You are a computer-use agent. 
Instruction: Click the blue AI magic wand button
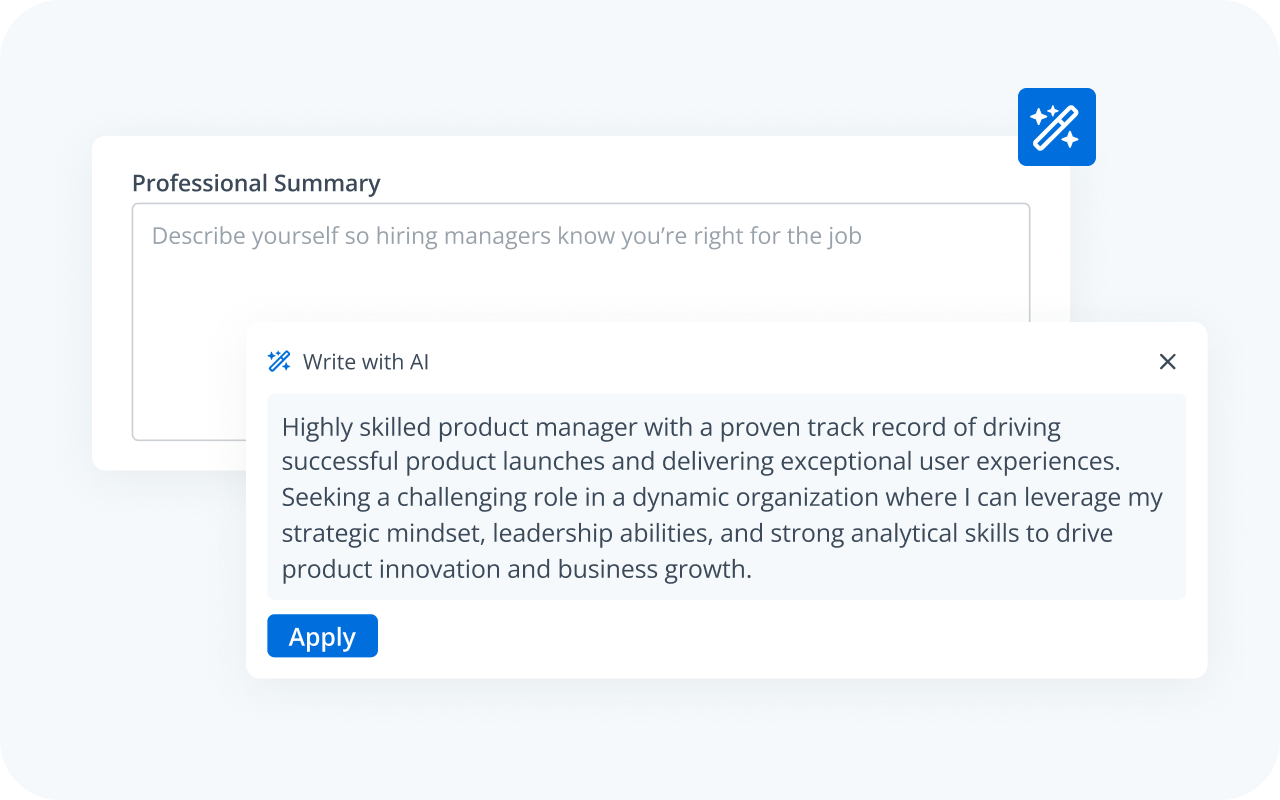click(x=1056, y=127)
